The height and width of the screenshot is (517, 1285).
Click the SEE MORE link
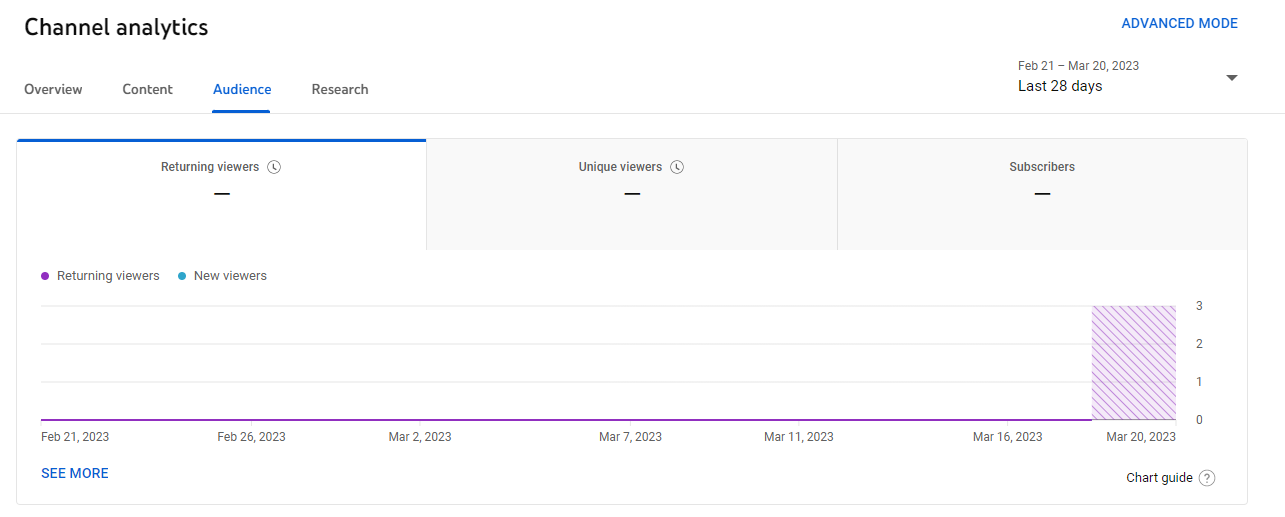(x=75, y=473)
